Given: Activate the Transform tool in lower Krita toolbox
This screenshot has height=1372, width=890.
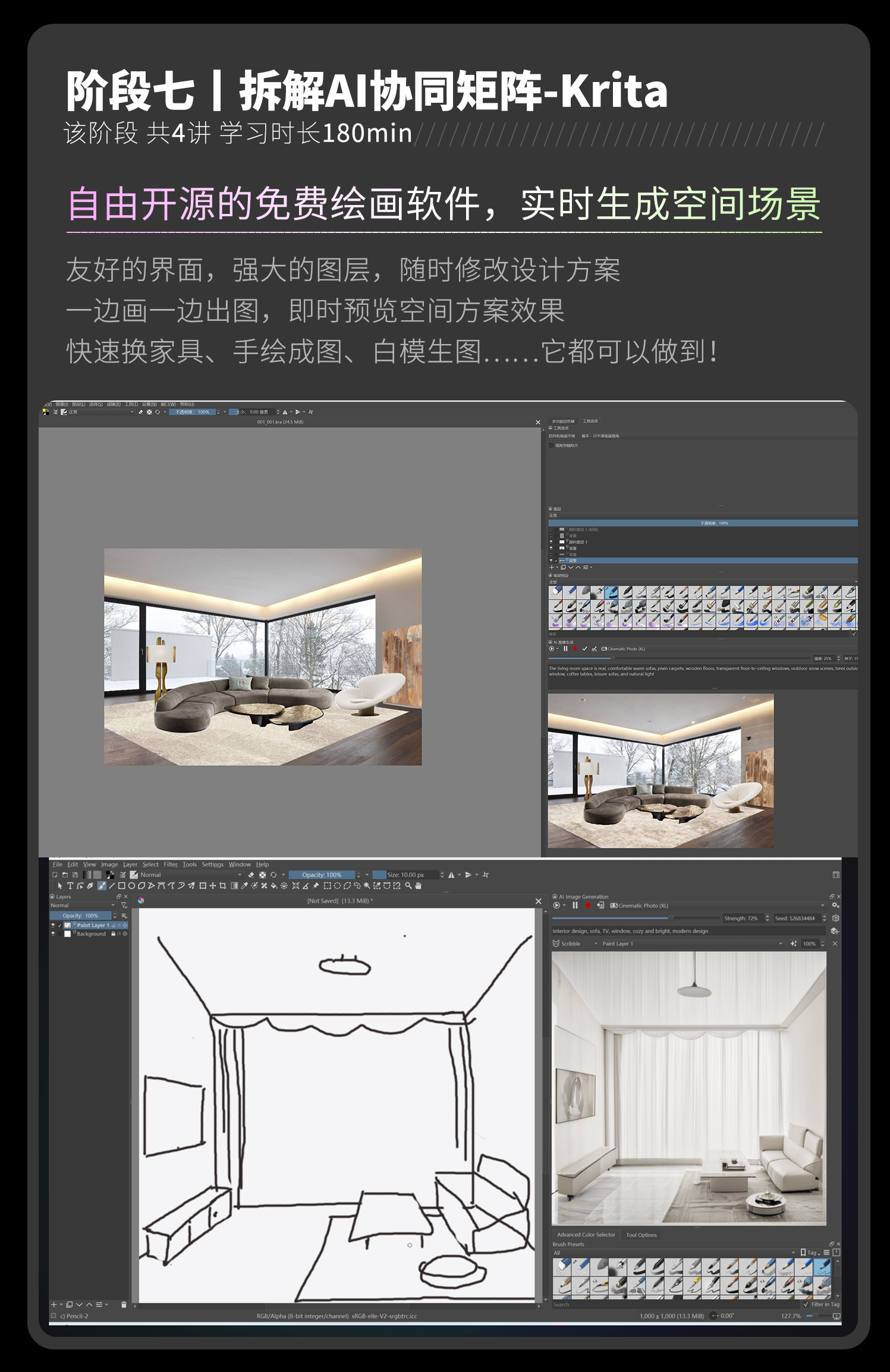Looking at the screenshot, I should 203,886.
